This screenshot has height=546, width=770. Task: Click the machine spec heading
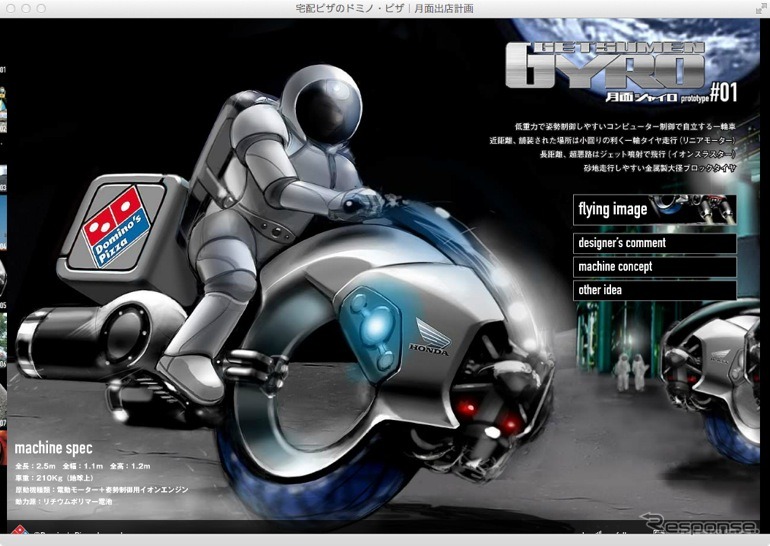tap(53, 448)
